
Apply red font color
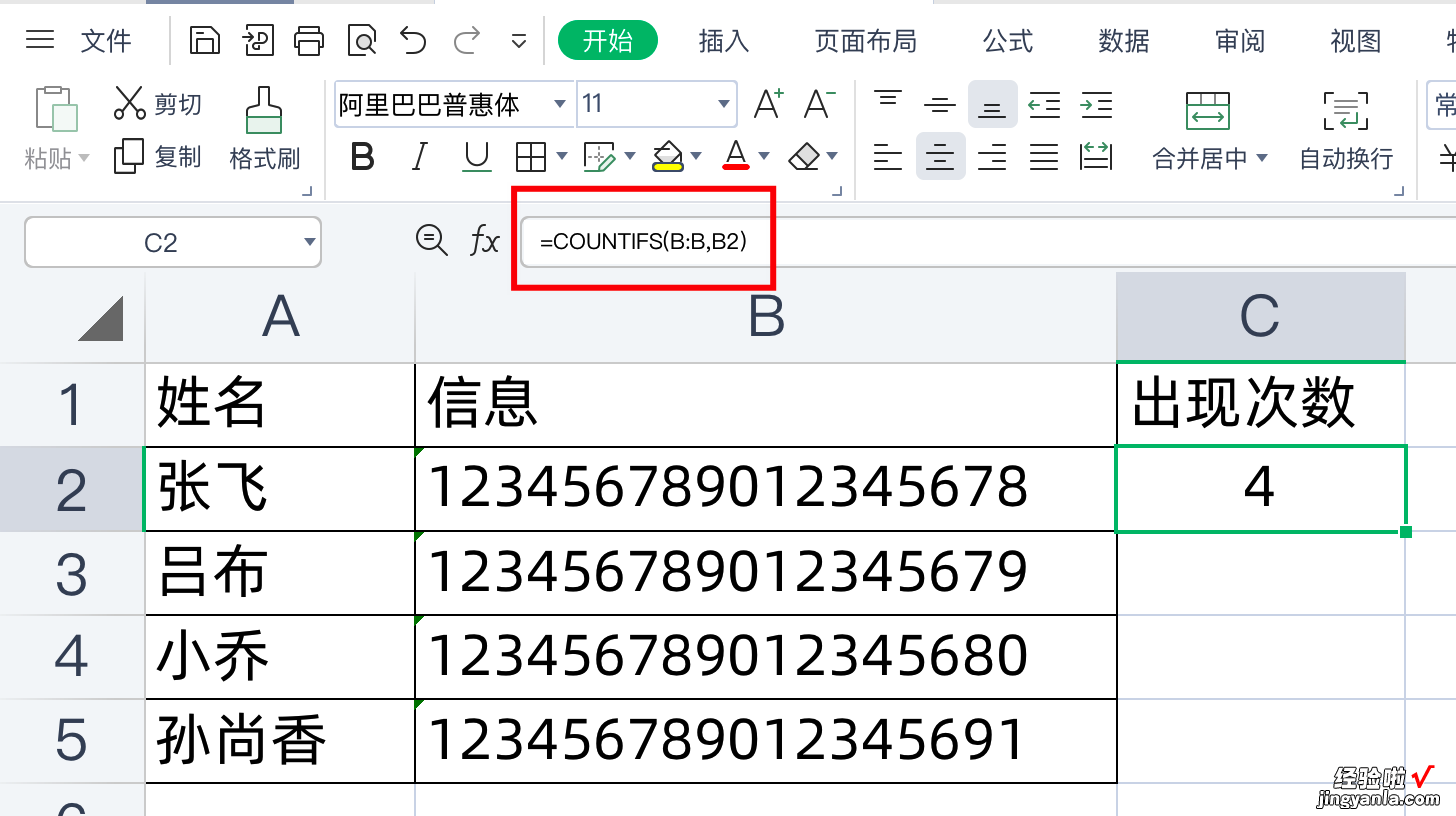(736, 156)
